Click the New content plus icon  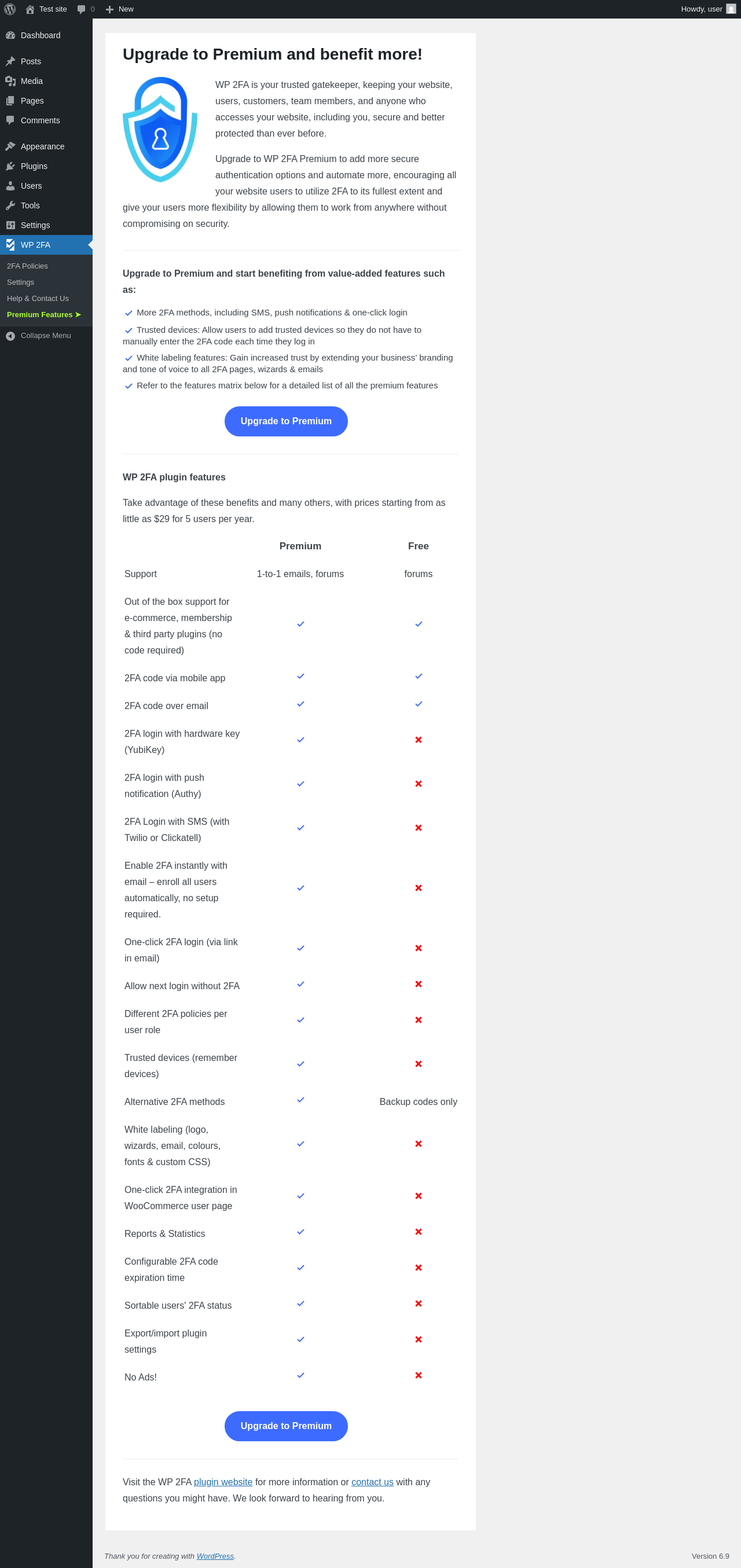click(109, 9)
